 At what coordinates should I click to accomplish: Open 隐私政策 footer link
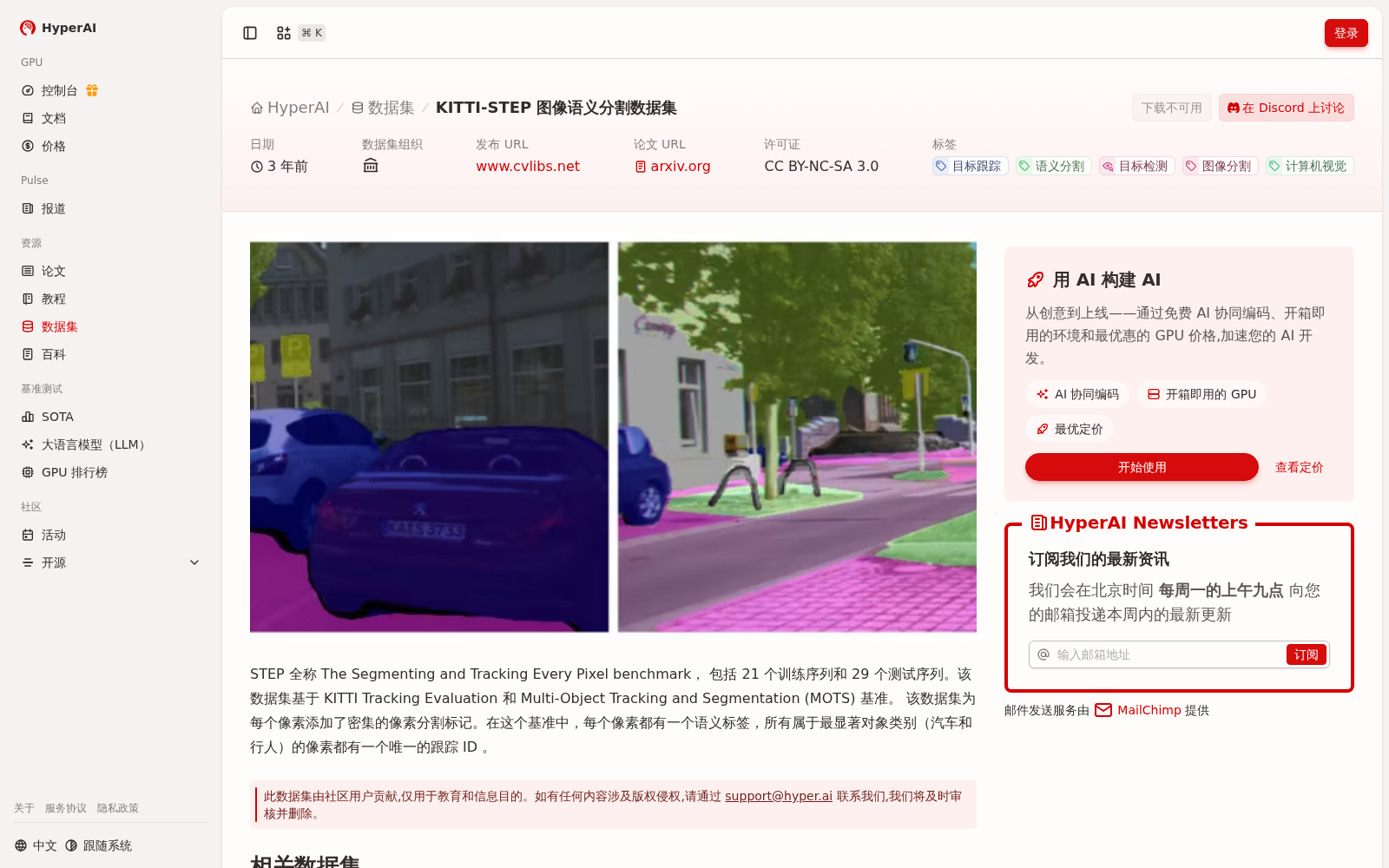tap(118, 808)
